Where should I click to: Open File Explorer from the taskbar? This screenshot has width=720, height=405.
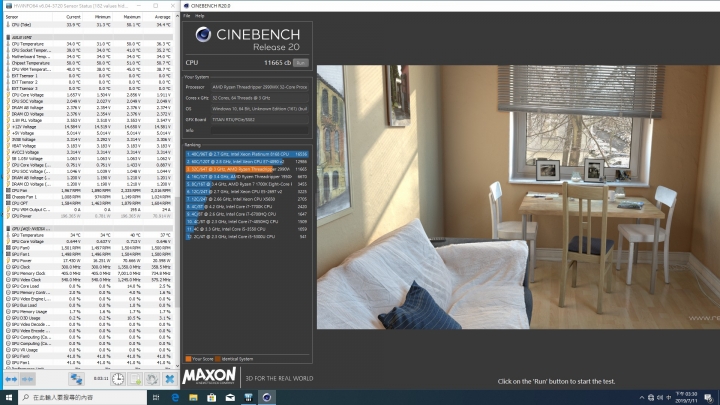coord(193,397)
